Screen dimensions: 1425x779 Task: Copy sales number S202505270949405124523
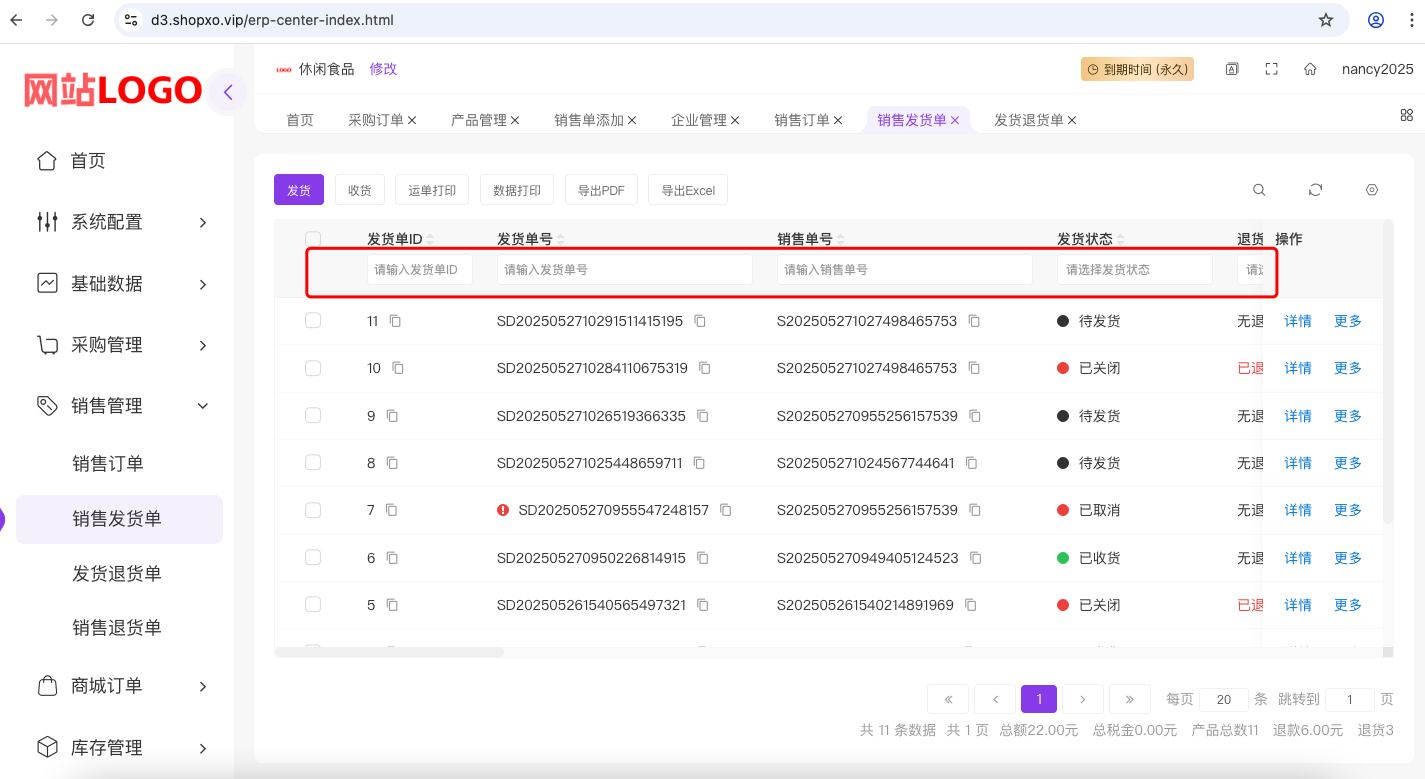(975, 558)
